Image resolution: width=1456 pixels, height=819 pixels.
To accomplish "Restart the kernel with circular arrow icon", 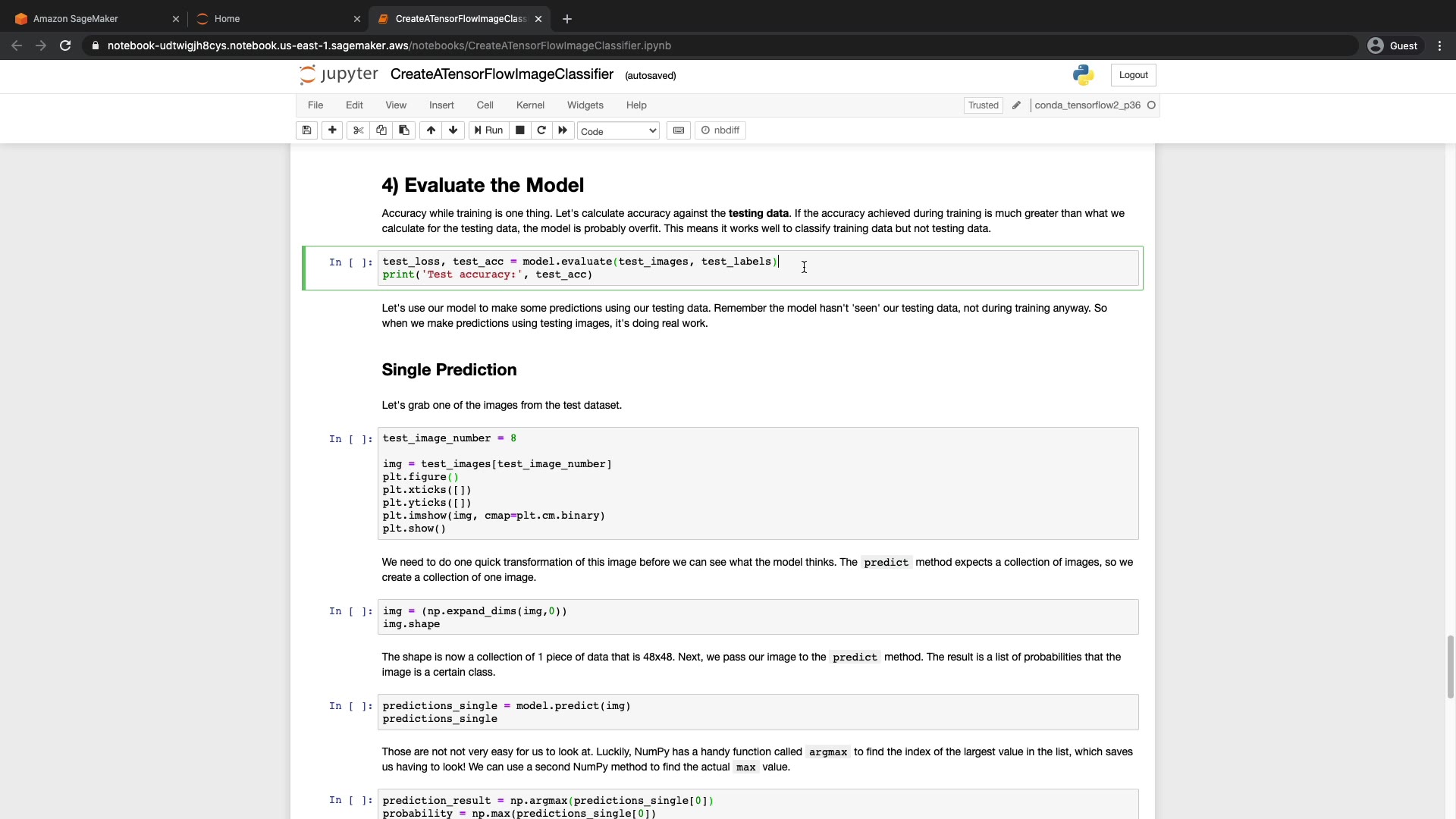I will [541, 130].
